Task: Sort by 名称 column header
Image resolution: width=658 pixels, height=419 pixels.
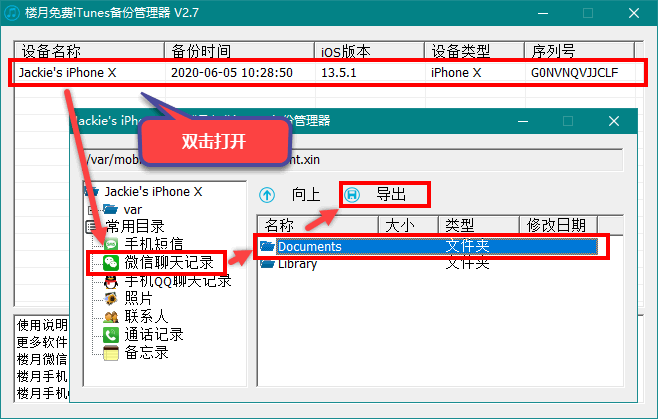Action: click(318, 225)
